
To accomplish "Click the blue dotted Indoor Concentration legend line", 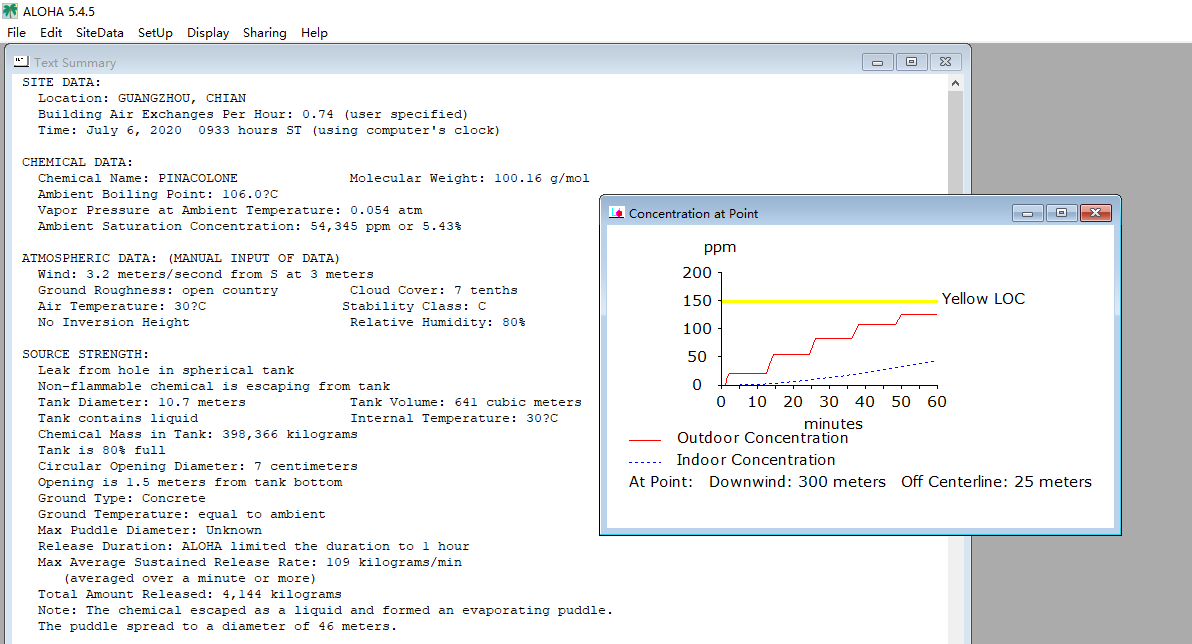I will tap(645, 462).
